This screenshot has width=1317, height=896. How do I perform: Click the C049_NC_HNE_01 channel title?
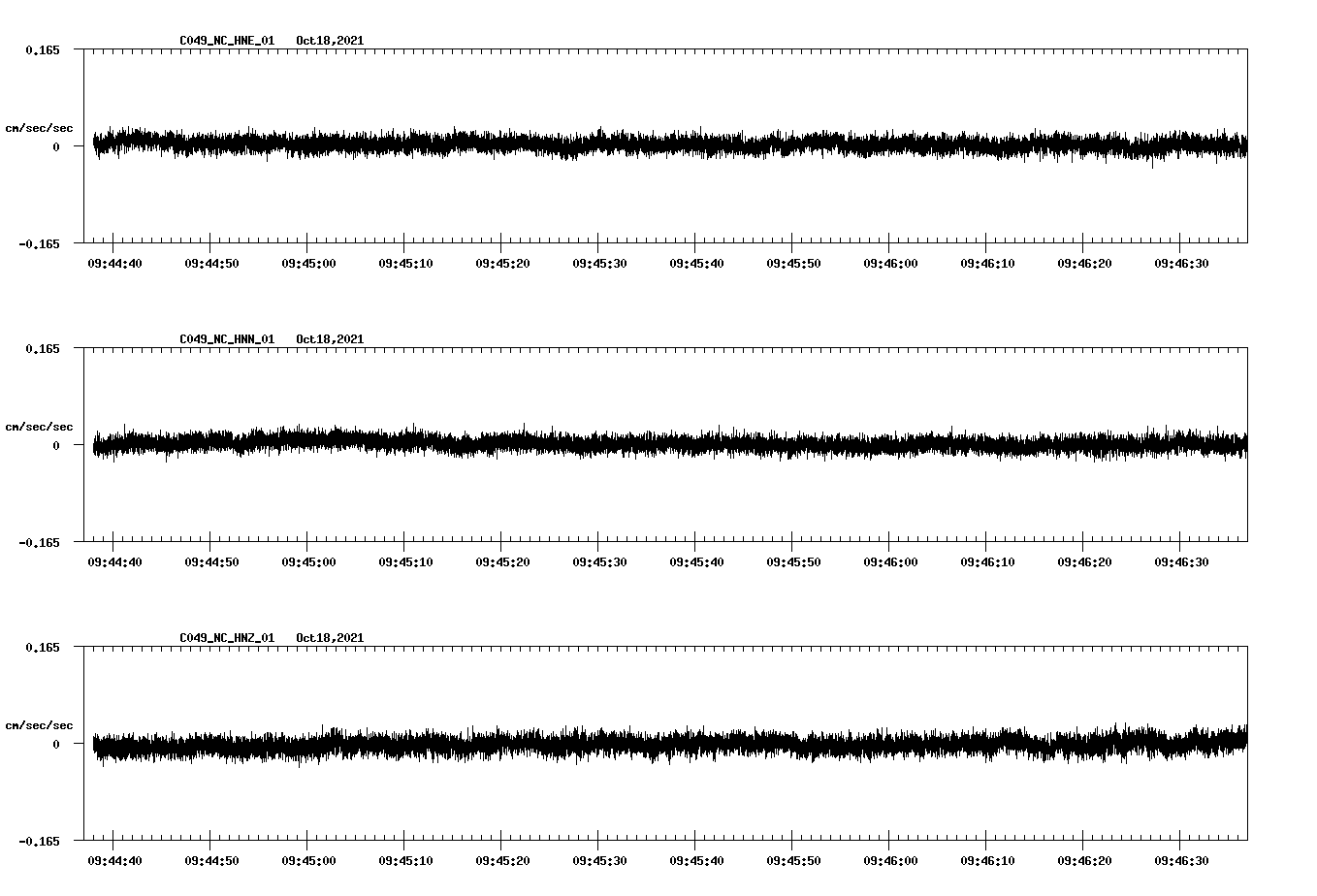click(x=227, y=41)
